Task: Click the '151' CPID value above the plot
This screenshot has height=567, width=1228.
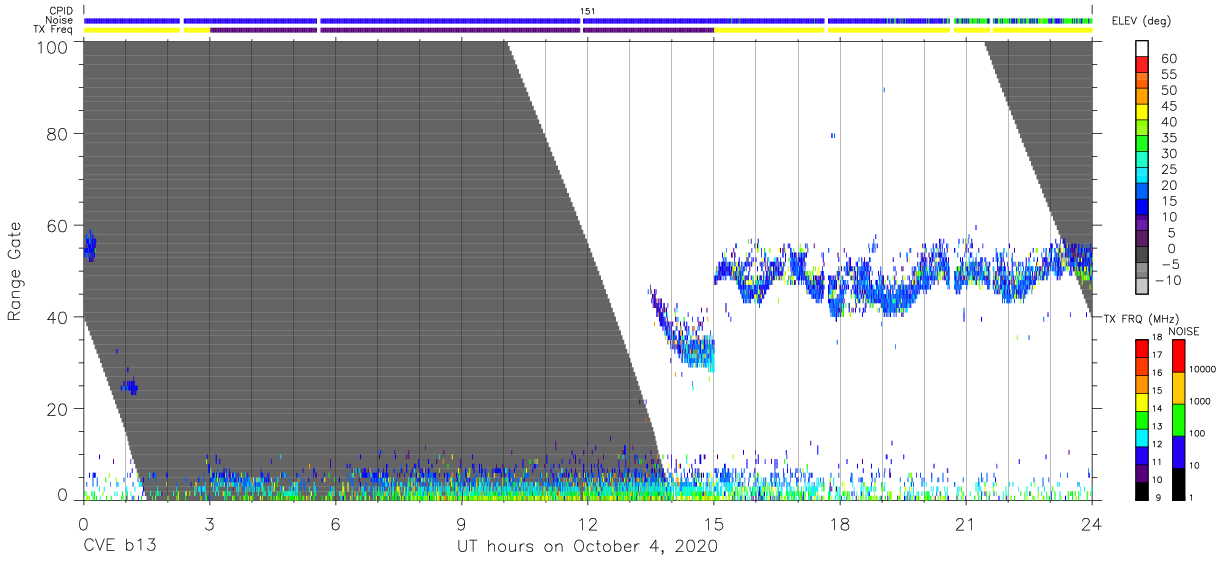Action: [x=587, y=11]
